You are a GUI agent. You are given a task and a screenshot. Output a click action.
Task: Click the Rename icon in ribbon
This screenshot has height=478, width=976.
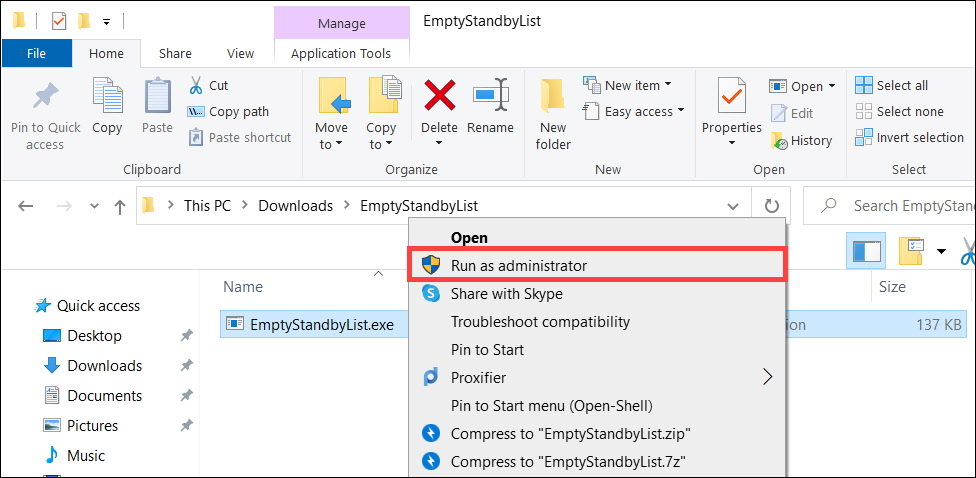tap(490, 98)
